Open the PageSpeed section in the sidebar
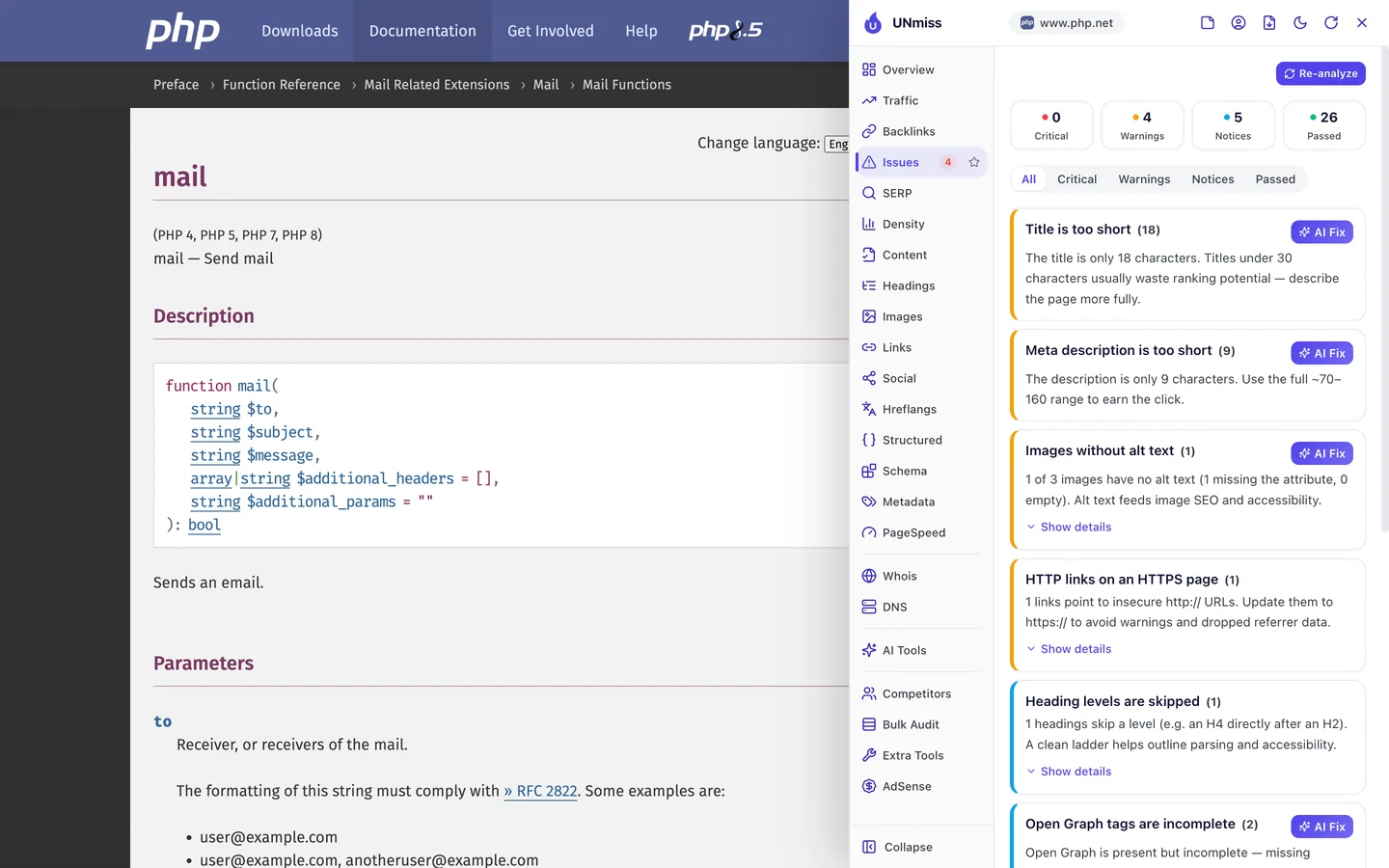 (x=921, y=532)
